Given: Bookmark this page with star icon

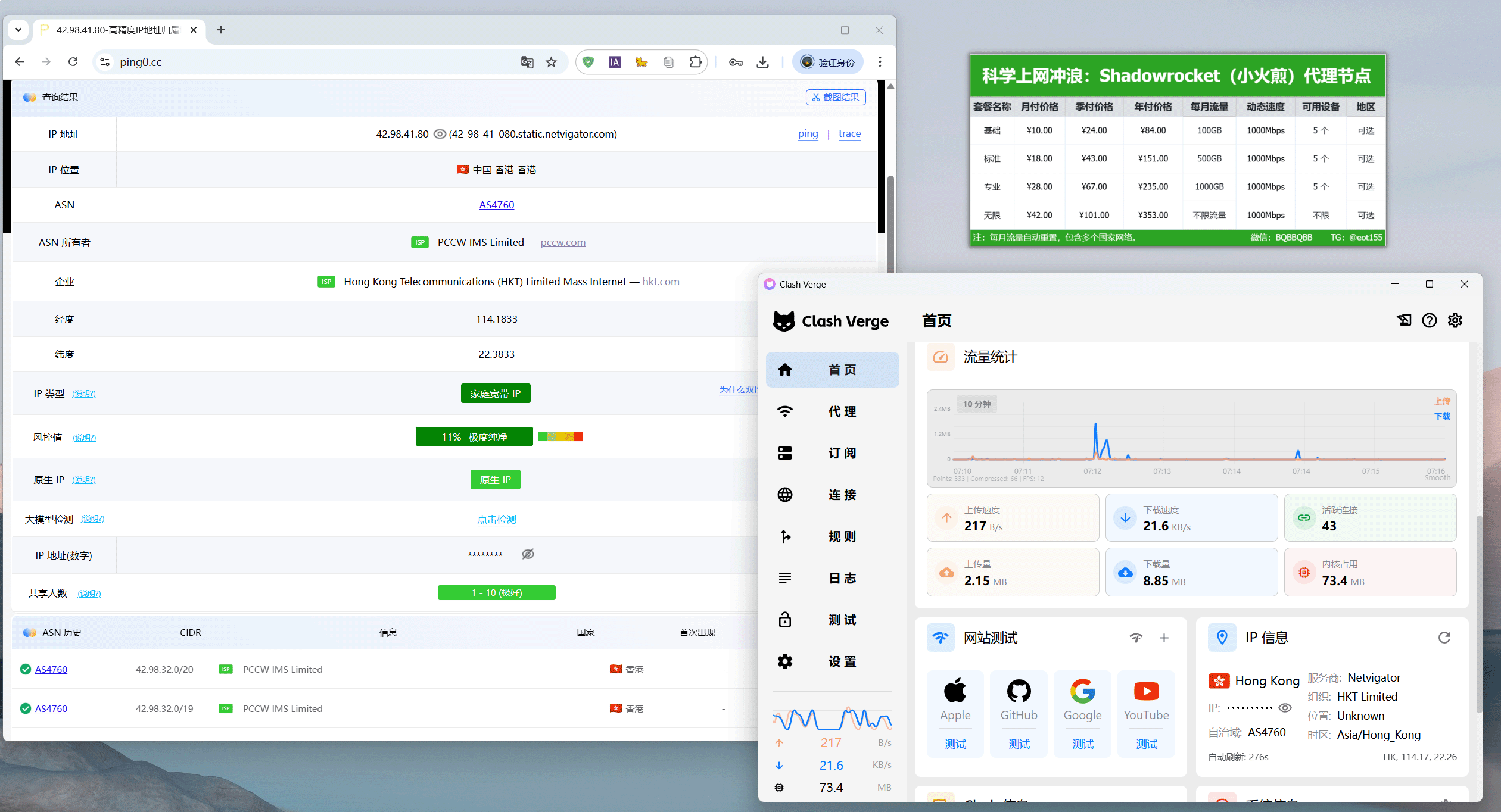Looking at the screenshot, I should (551, 62).
